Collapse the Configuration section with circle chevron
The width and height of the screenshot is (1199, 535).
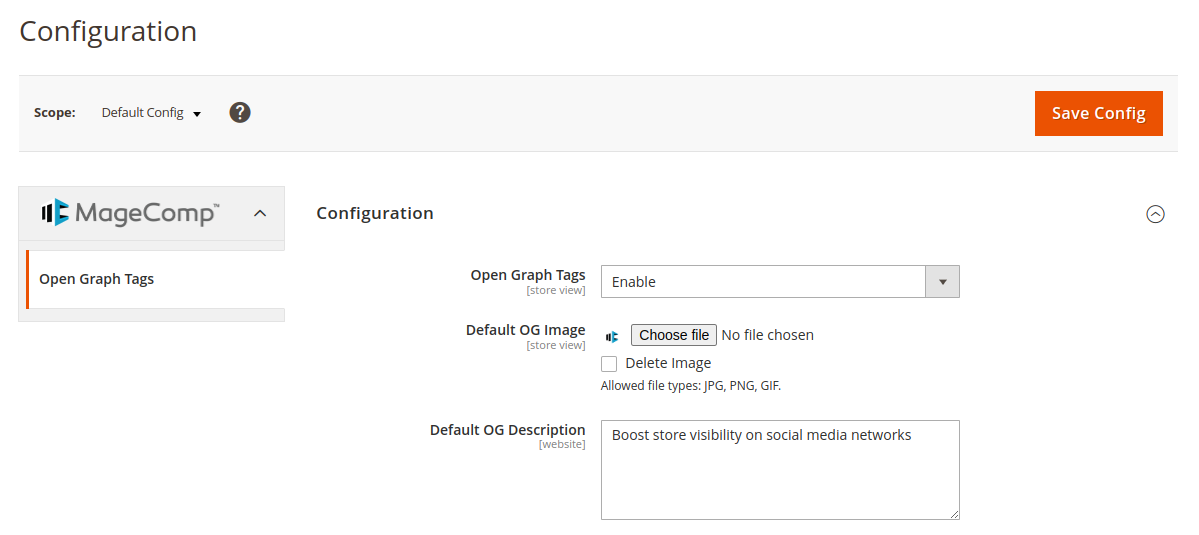1155,214
